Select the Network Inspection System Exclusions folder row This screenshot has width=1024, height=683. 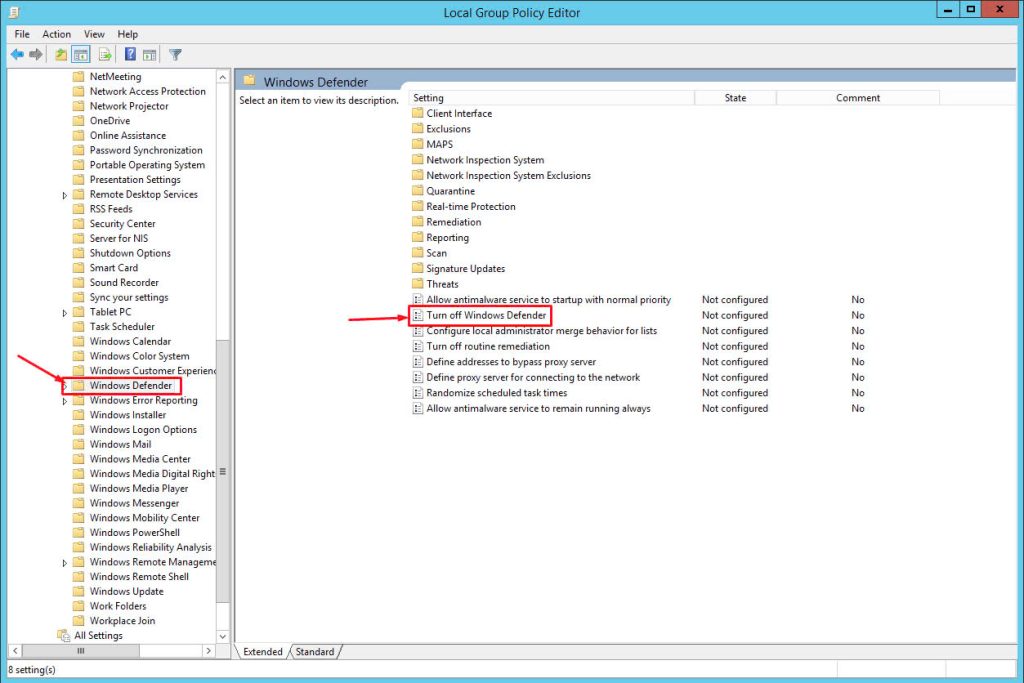(508, 176)
